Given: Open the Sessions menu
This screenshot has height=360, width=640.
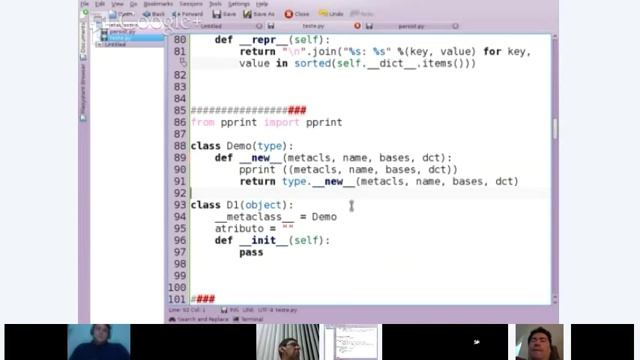Looking at the screenshot, I should [191, 4].
